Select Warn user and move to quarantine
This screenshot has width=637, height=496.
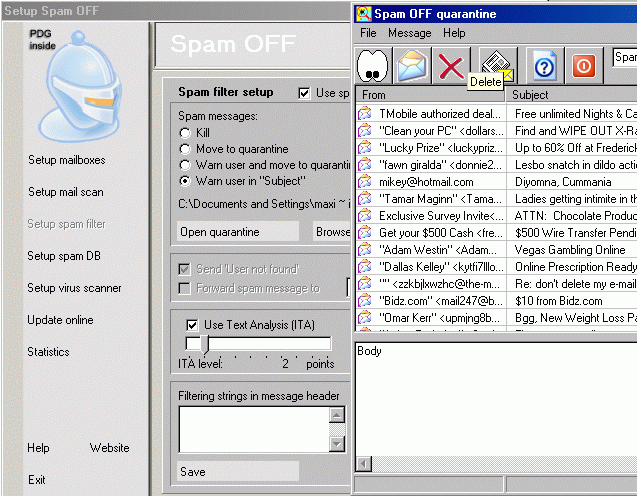point(185,165)
